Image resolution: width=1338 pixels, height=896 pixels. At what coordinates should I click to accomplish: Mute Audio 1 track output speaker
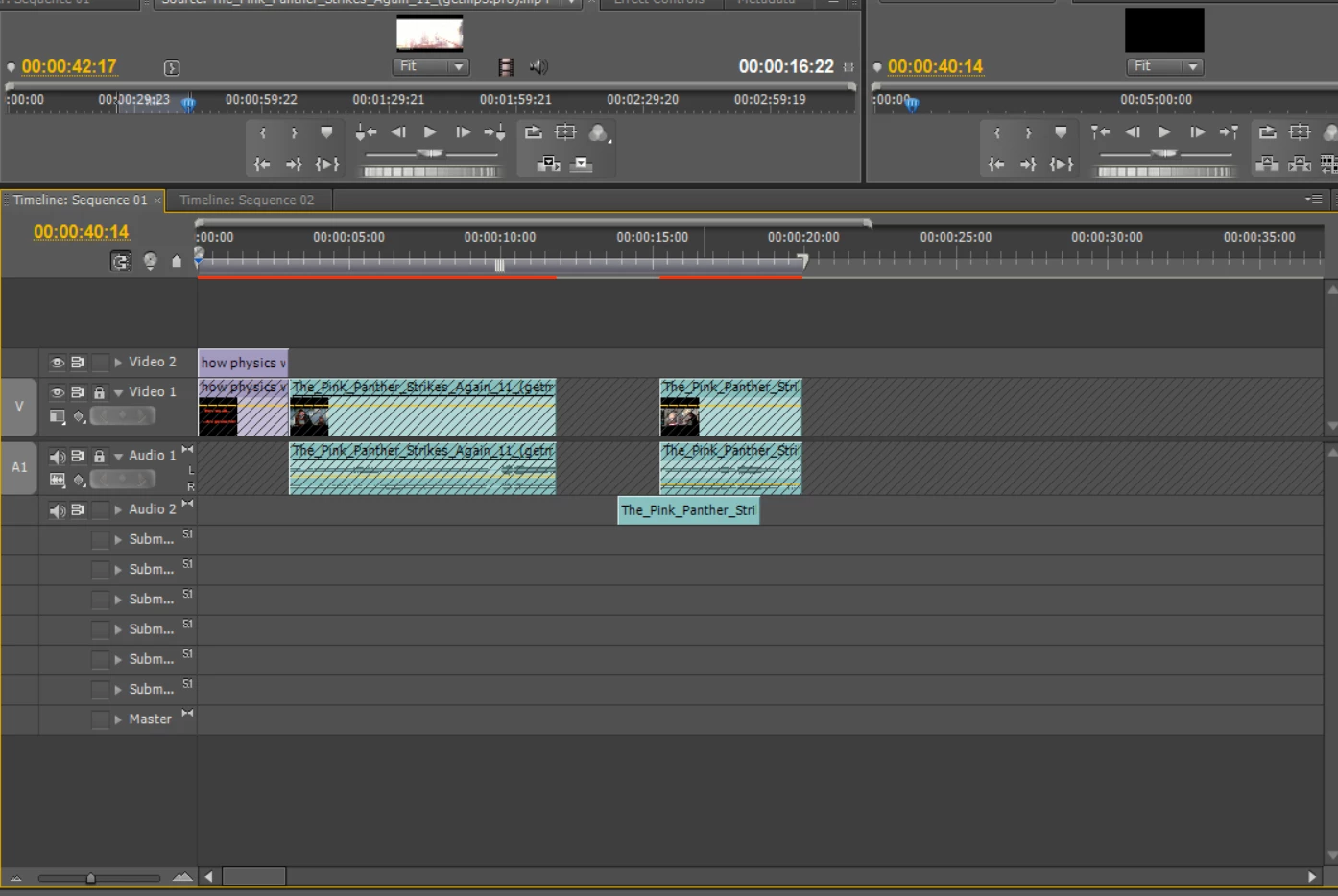pyautogui.click(x=57, y=457)
